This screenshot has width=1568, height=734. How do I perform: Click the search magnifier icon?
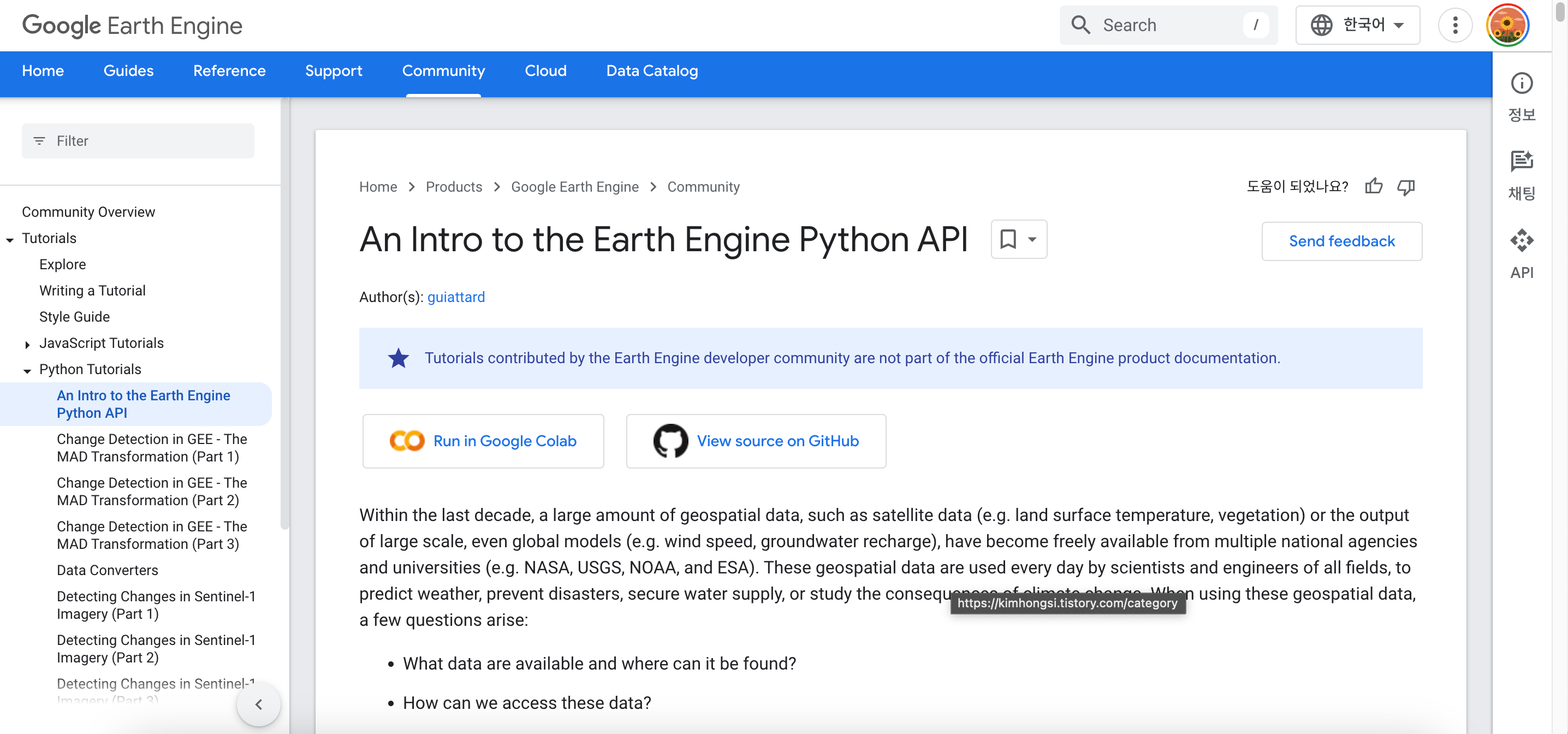pyautogui.click(x=1080, y=25)
